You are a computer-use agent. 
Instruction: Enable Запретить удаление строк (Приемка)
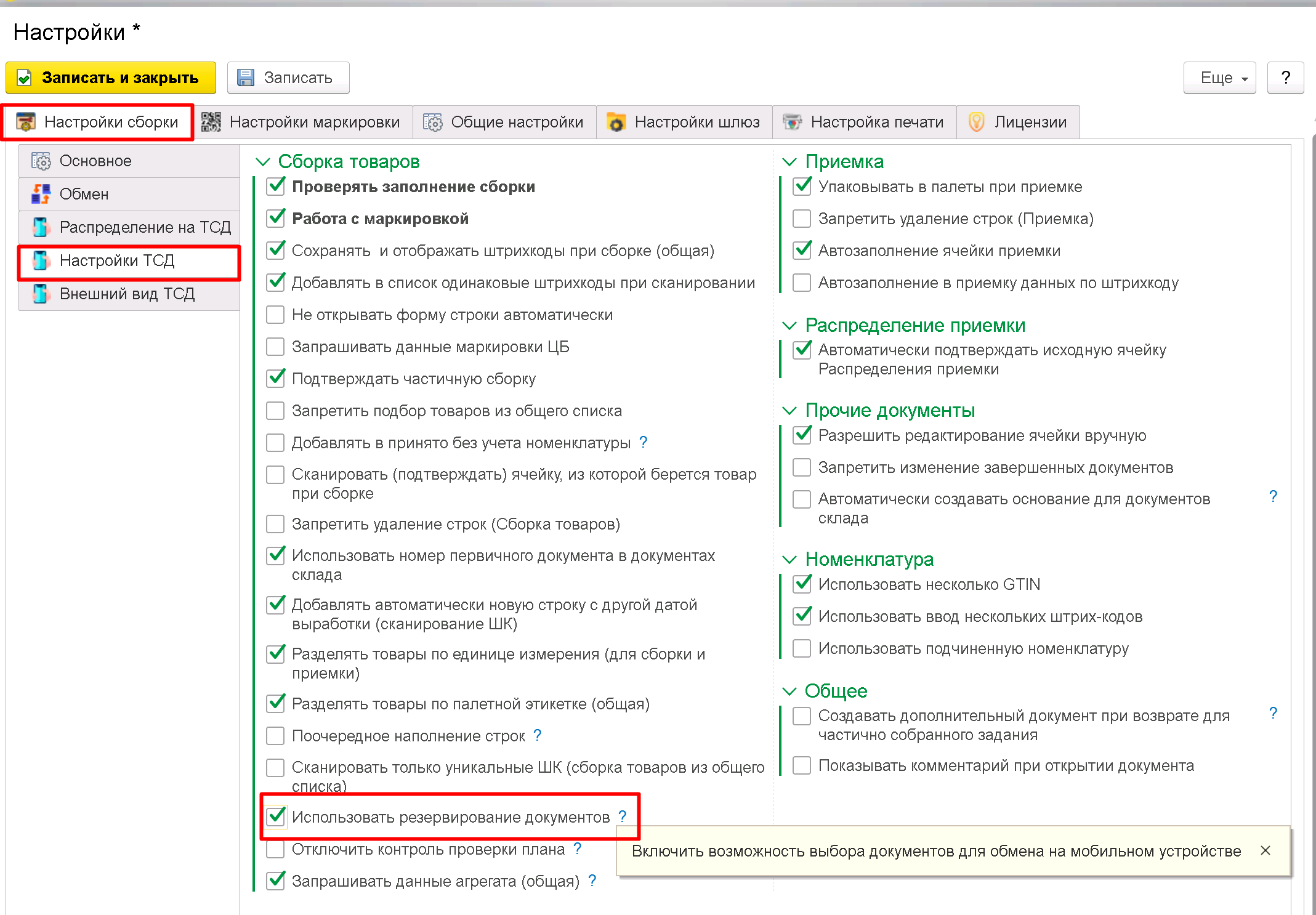(802, 219)
